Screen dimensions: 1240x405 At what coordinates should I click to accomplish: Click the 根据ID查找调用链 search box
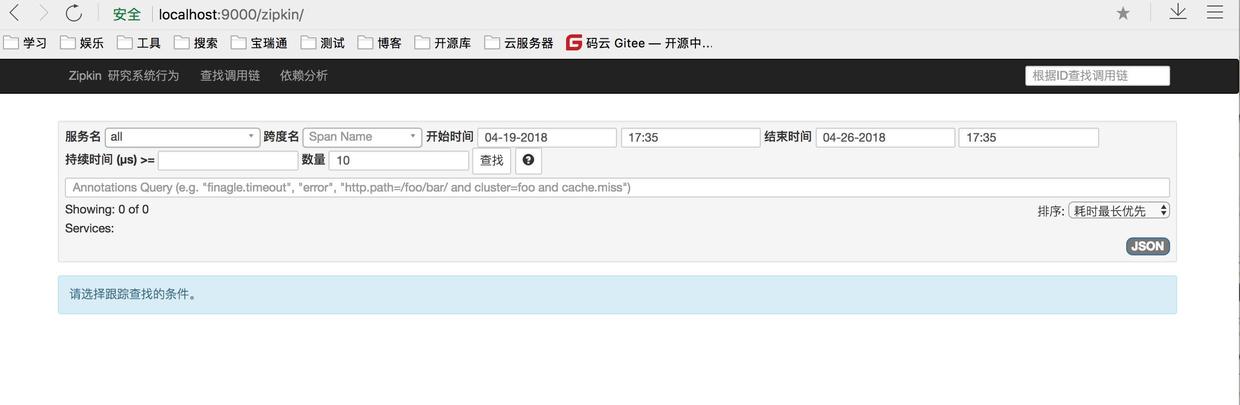(1097, 76)
